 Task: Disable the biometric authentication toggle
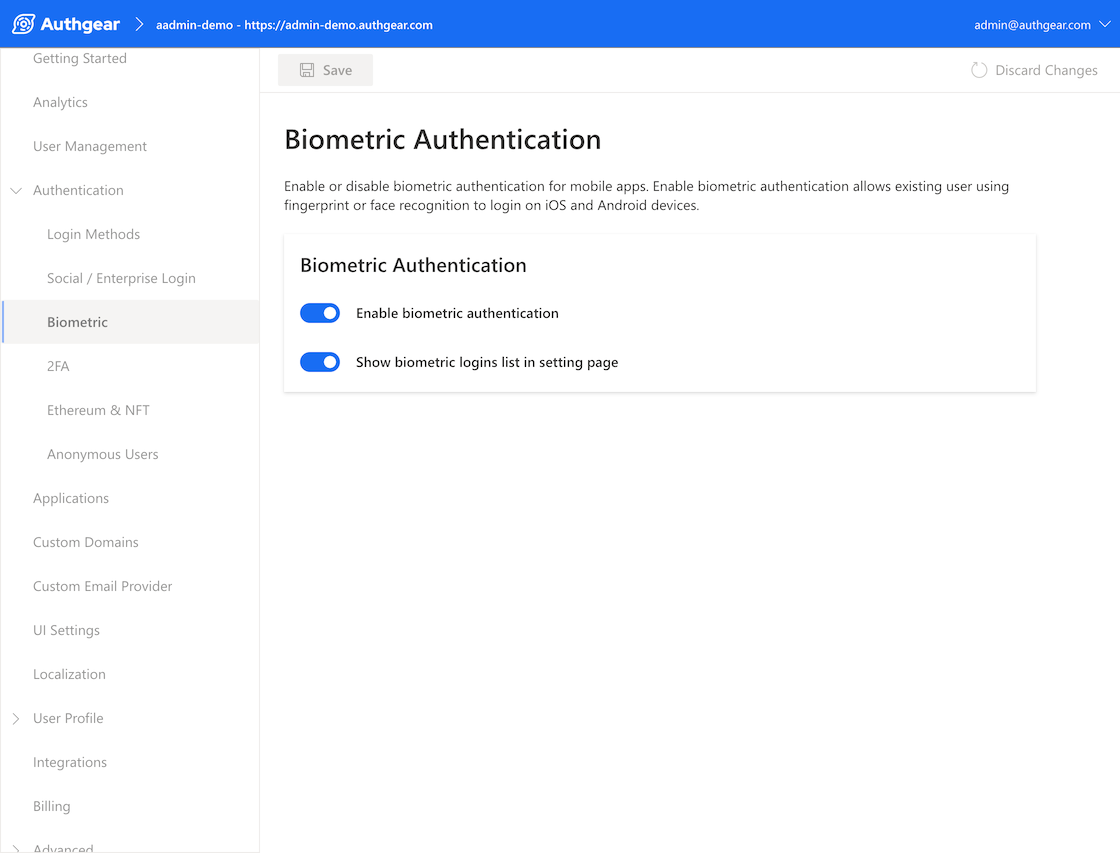click(320, 313)
